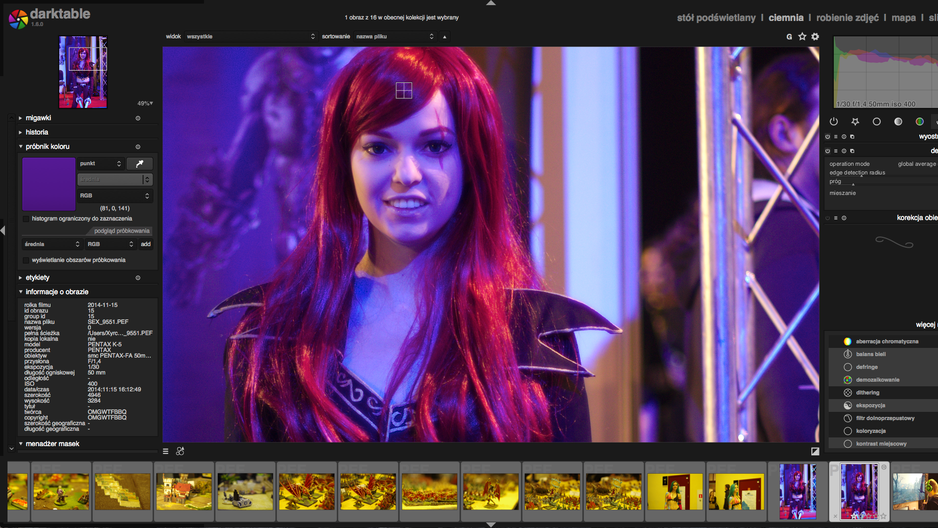Open presets menu of the korekcja module header

tap(836, 218)
